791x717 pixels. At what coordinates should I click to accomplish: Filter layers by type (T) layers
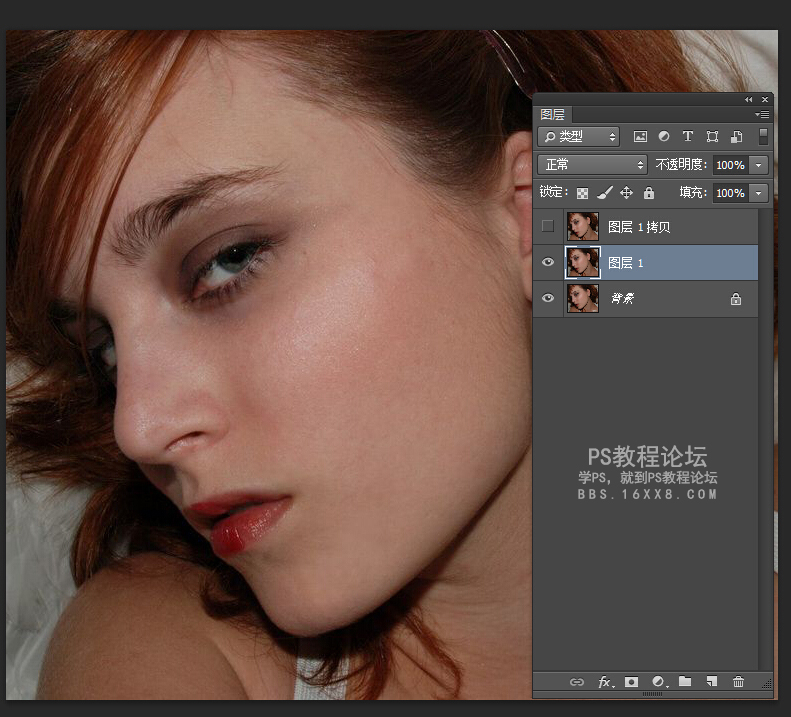tap(688, 137)
